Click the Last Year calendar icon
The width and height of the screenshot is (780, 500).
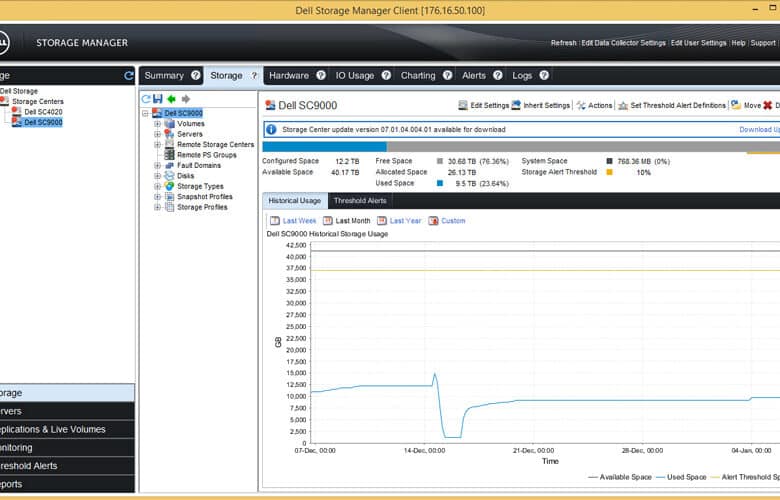(382, 220)
